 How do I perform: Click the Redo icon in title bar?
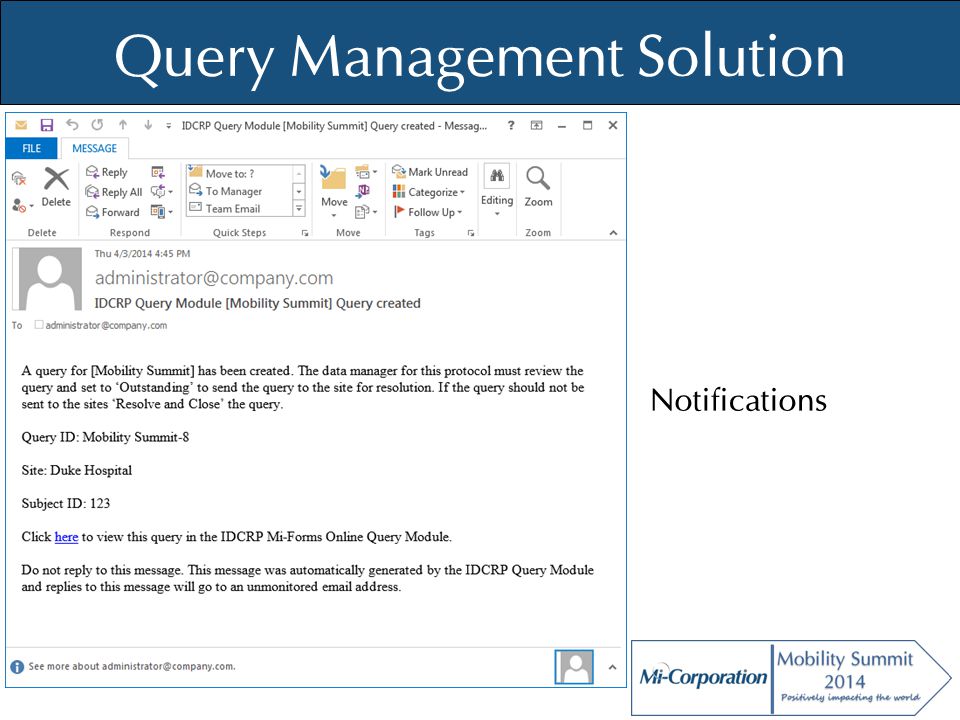point(97,125)
